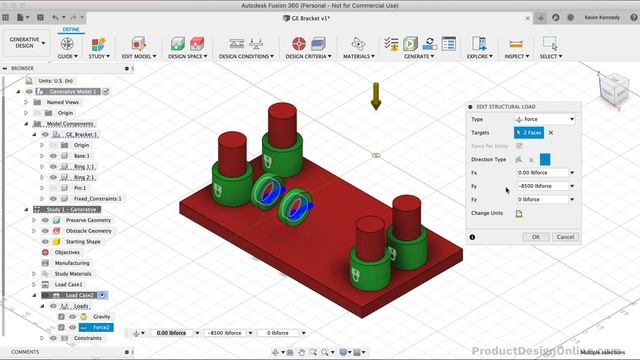This screenshot has height=360, width=640.
Task: Open the Guide compass icon
Action: (x=67, y=44)
